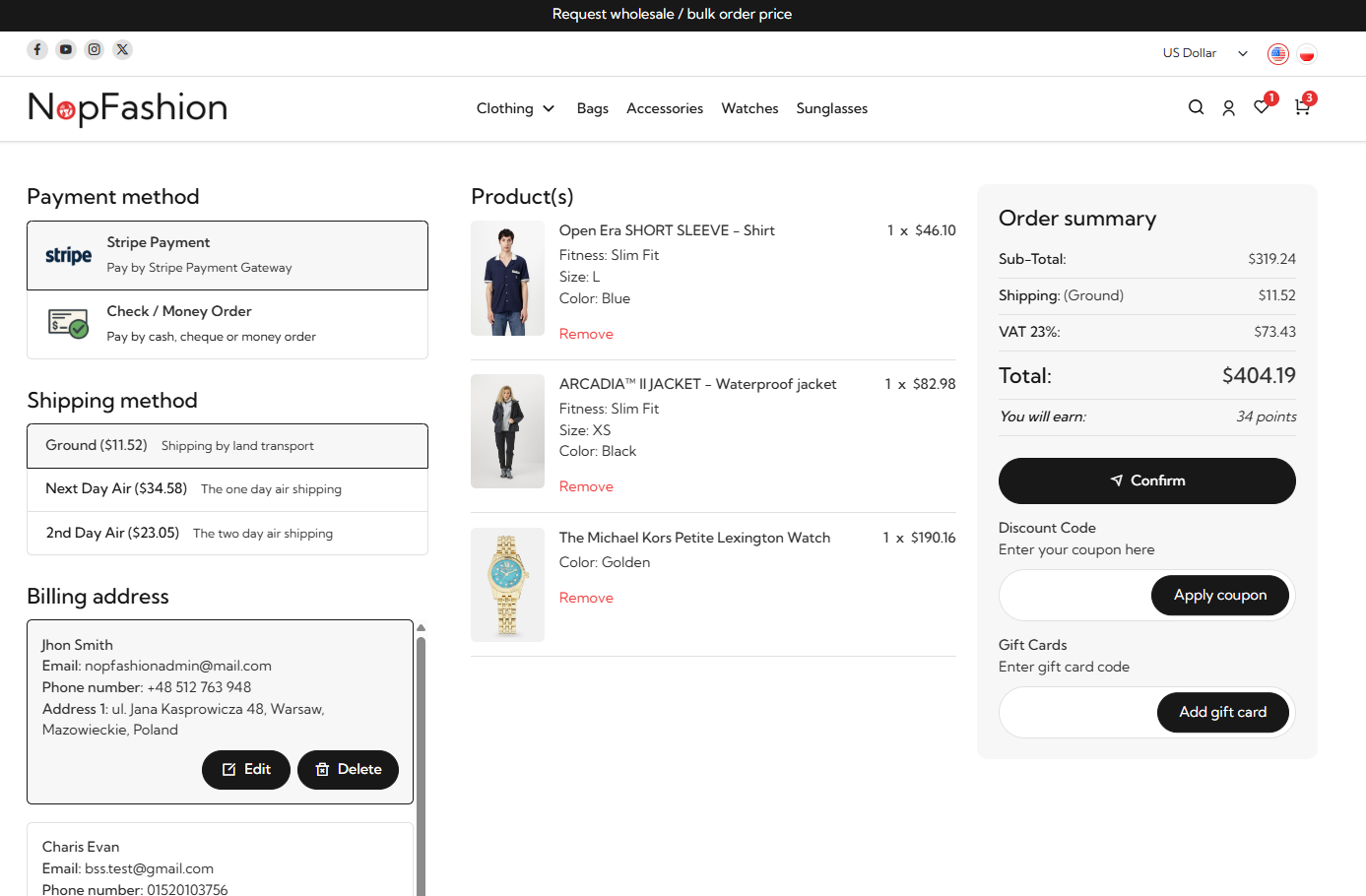Select Charis Evan billing address

pos(220,860)
